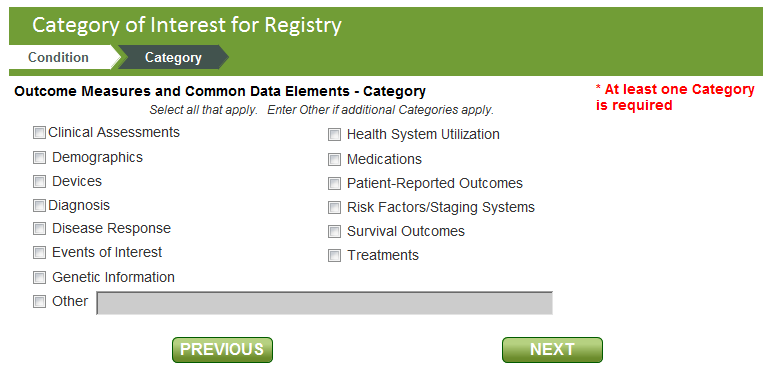Viewport: 766px width, 369px height.
Task: Check the Clinical Assessments checkbox
Action: tap(39, 133)
